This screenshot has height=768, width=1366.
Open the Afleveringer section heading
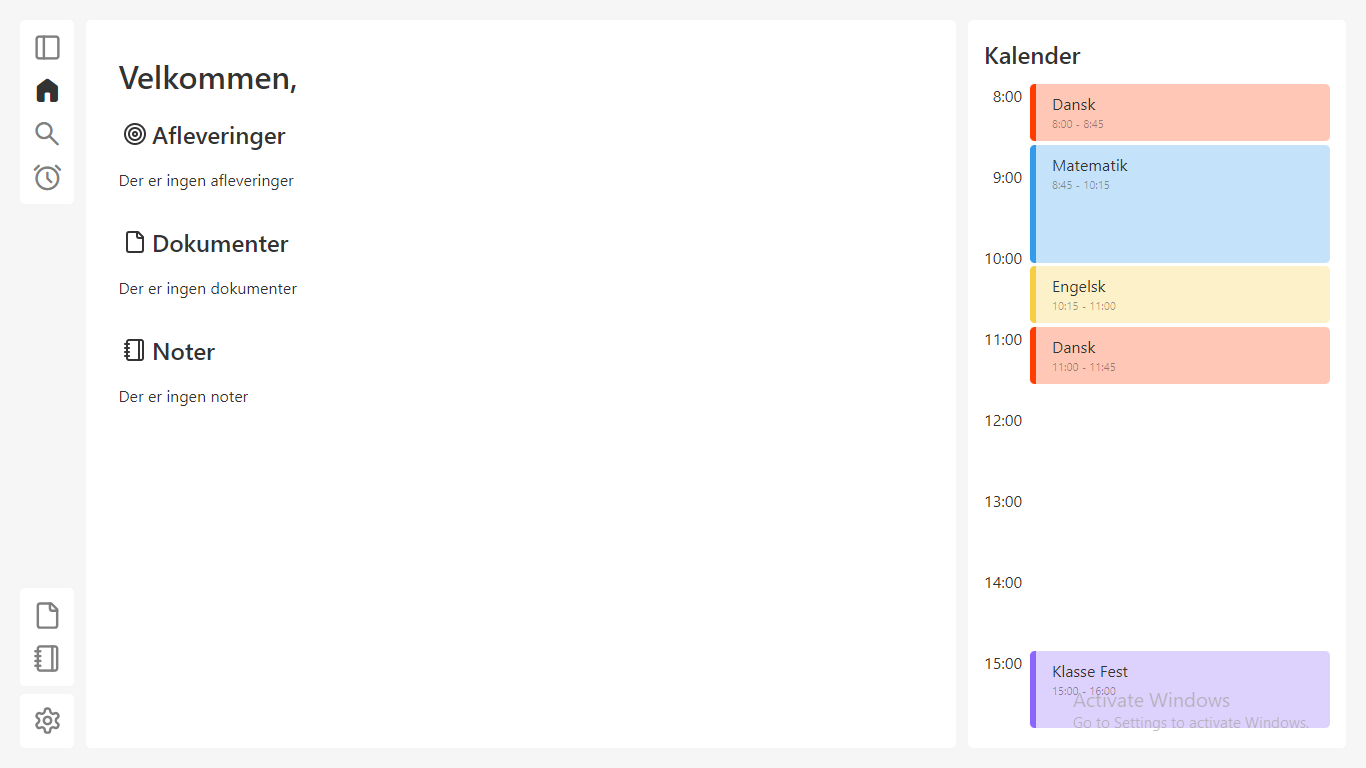pyautogui.click(x=218, y=136)
